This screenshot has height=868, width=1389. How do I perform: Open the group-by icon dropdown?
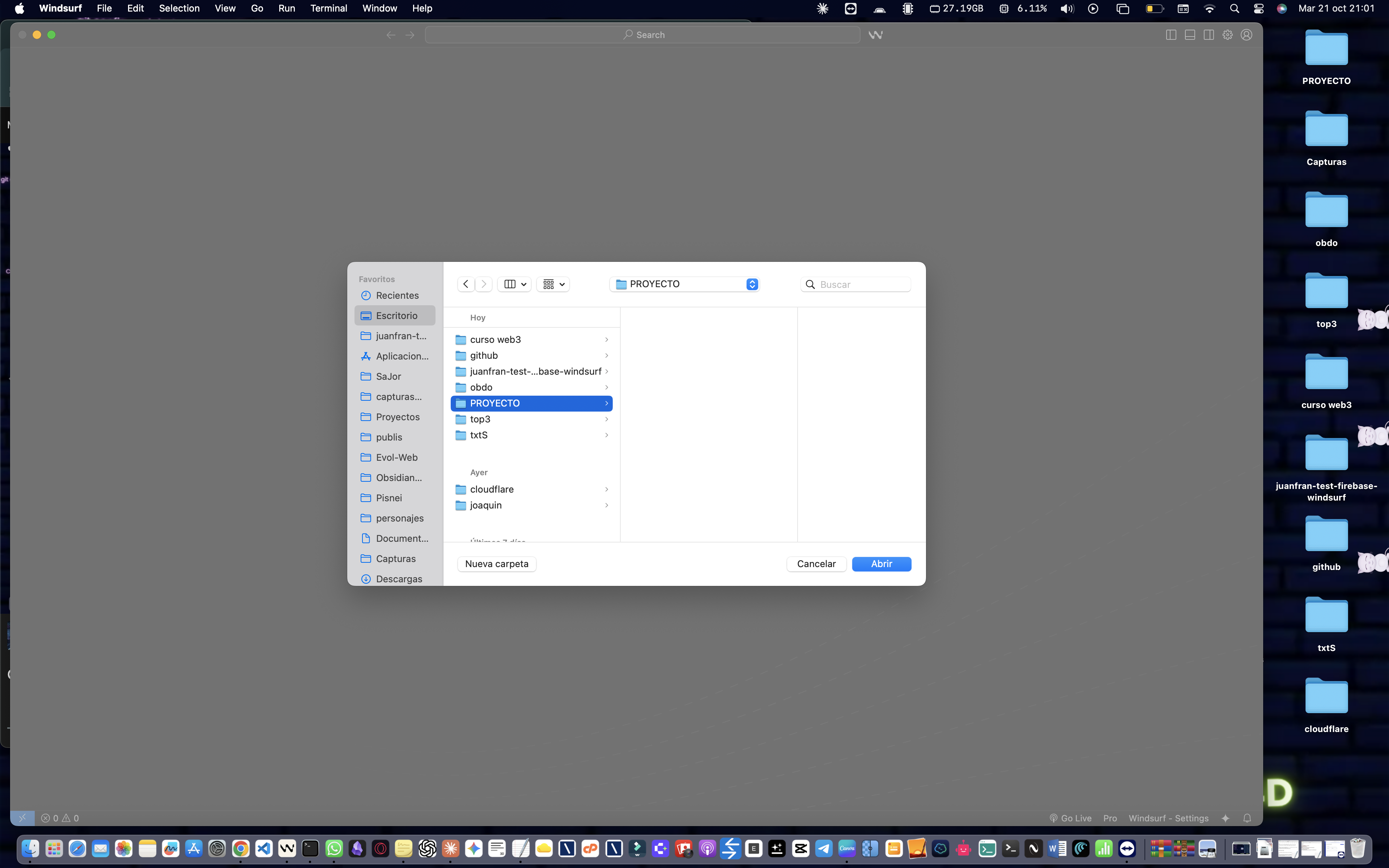tap(553, 284)
